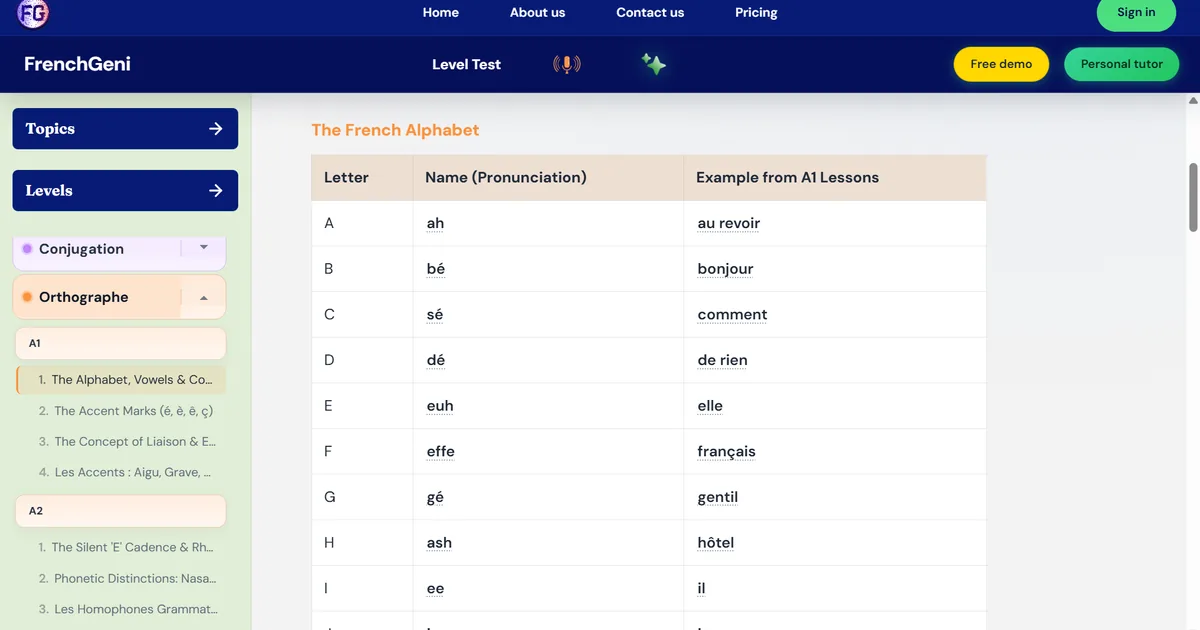
Task: Click the Topics arrow icon
Action: [216, 129]
